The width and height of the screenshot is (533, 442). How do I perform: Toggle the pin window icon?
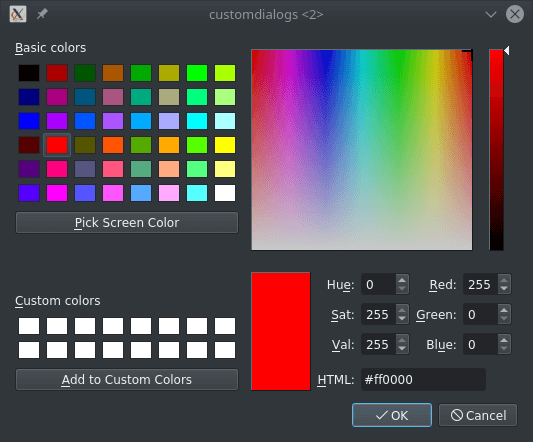click(x=42, y=14)
